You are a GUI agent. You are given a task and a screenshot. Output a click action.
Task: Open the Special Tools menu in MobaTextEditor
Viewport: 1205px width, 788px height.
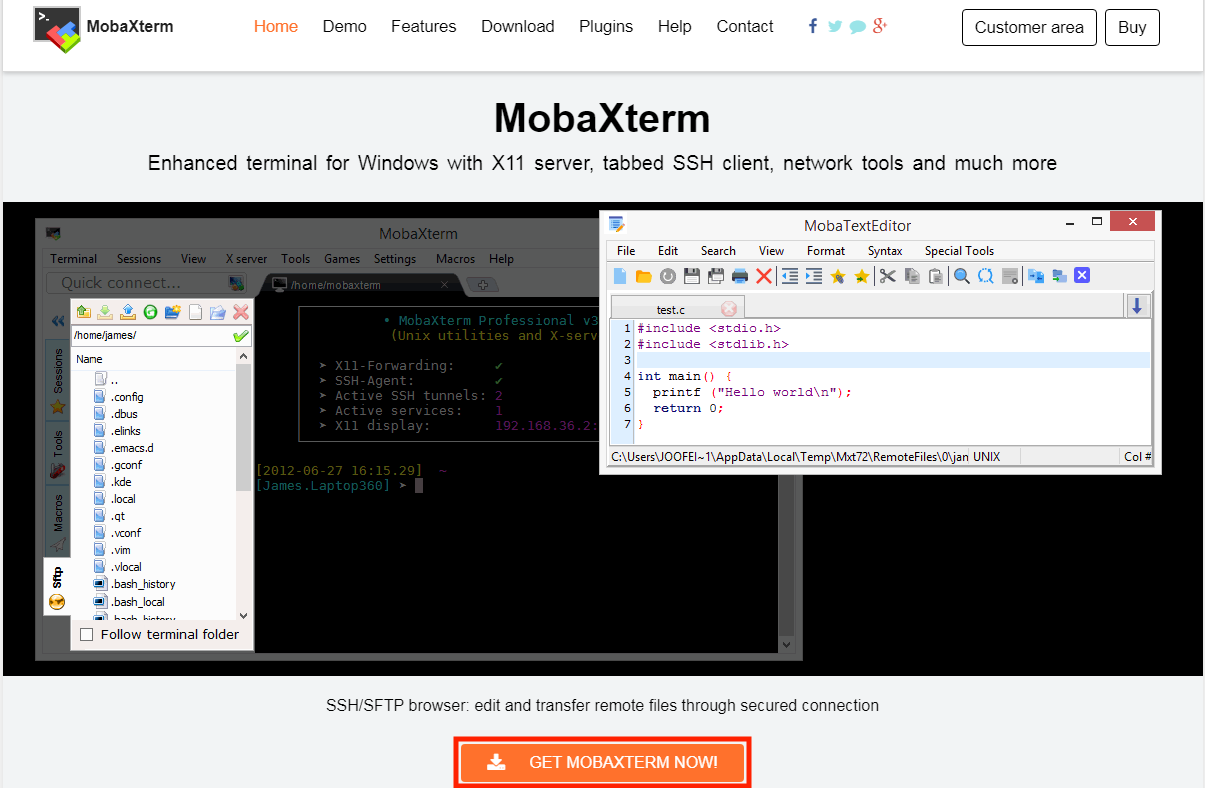point(959,251)
